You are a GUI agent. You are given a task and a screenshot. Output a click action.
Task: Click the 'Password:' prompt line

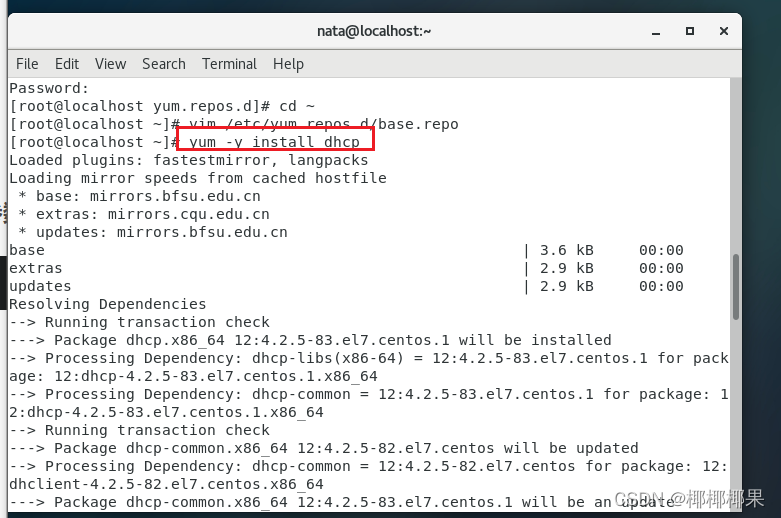tap(49, 88)
